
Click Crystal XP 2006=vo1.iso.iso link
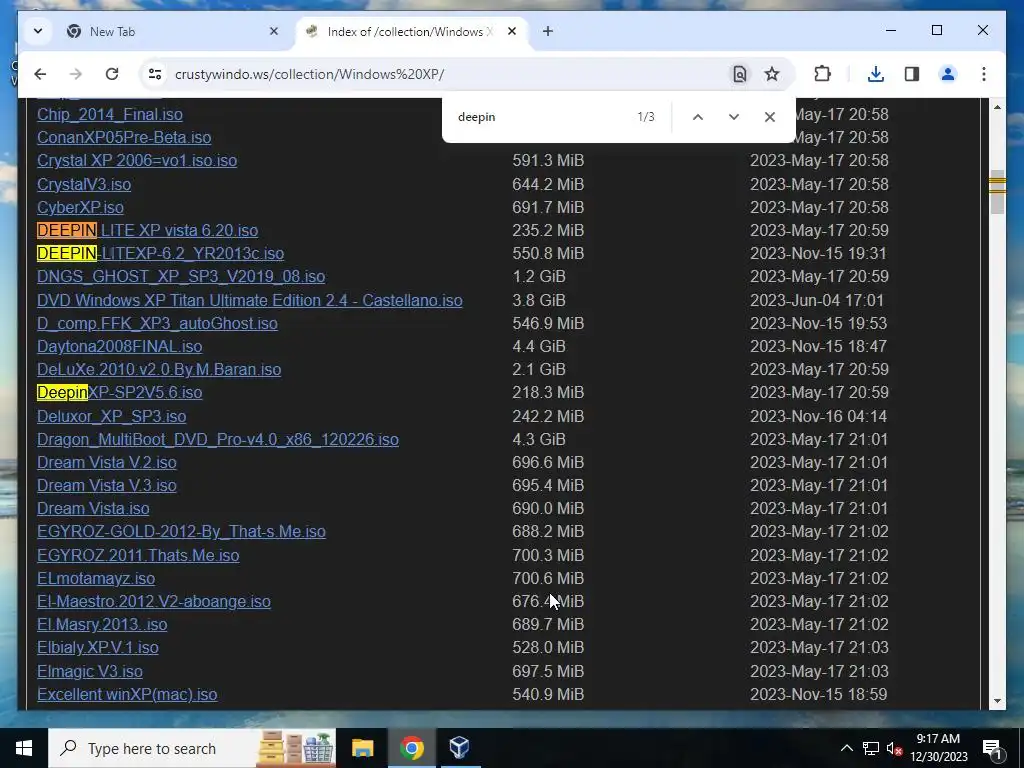pos(137,161)
